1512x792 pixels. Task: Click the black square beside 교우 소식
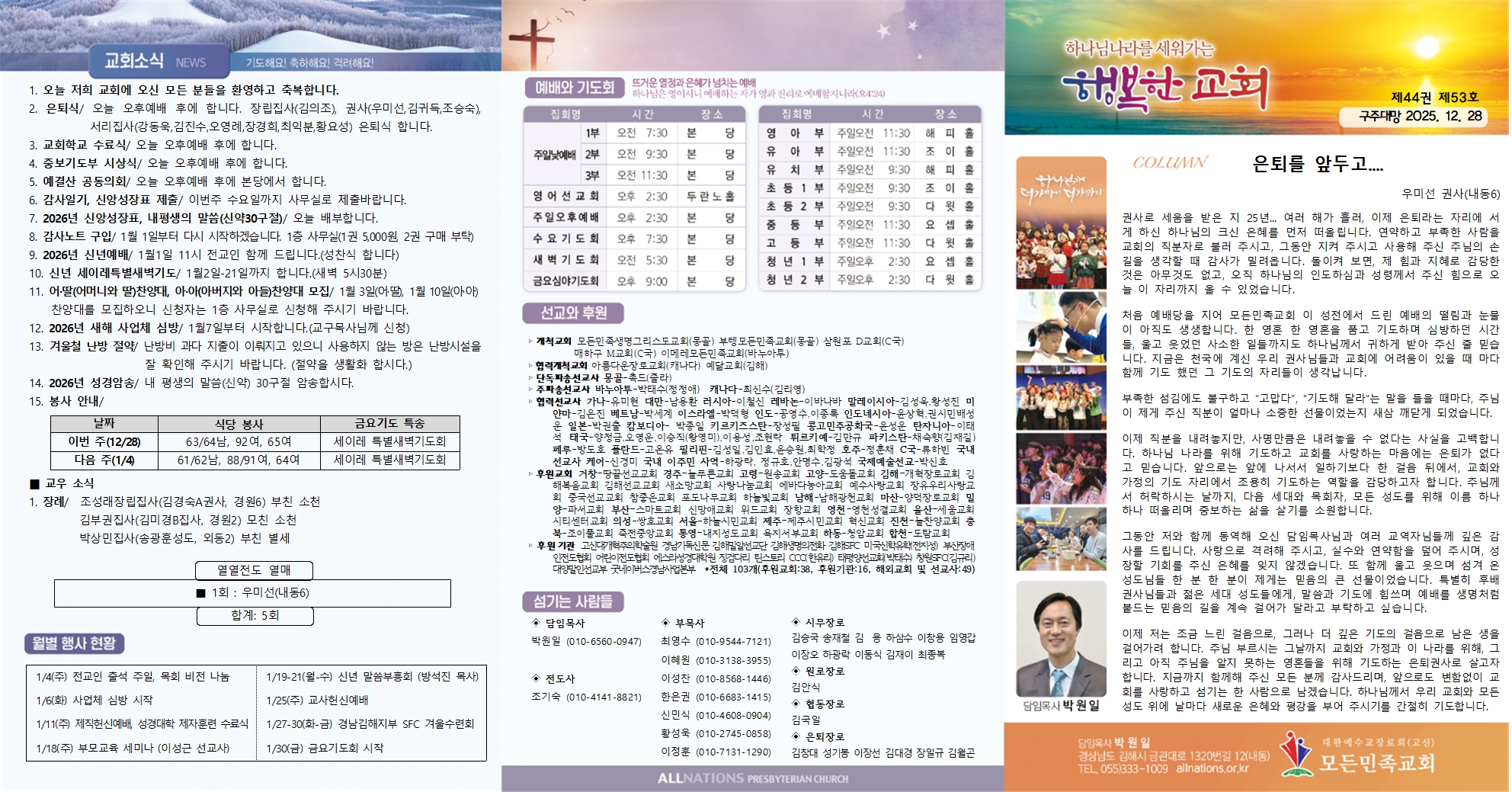[x=34, y=483]
